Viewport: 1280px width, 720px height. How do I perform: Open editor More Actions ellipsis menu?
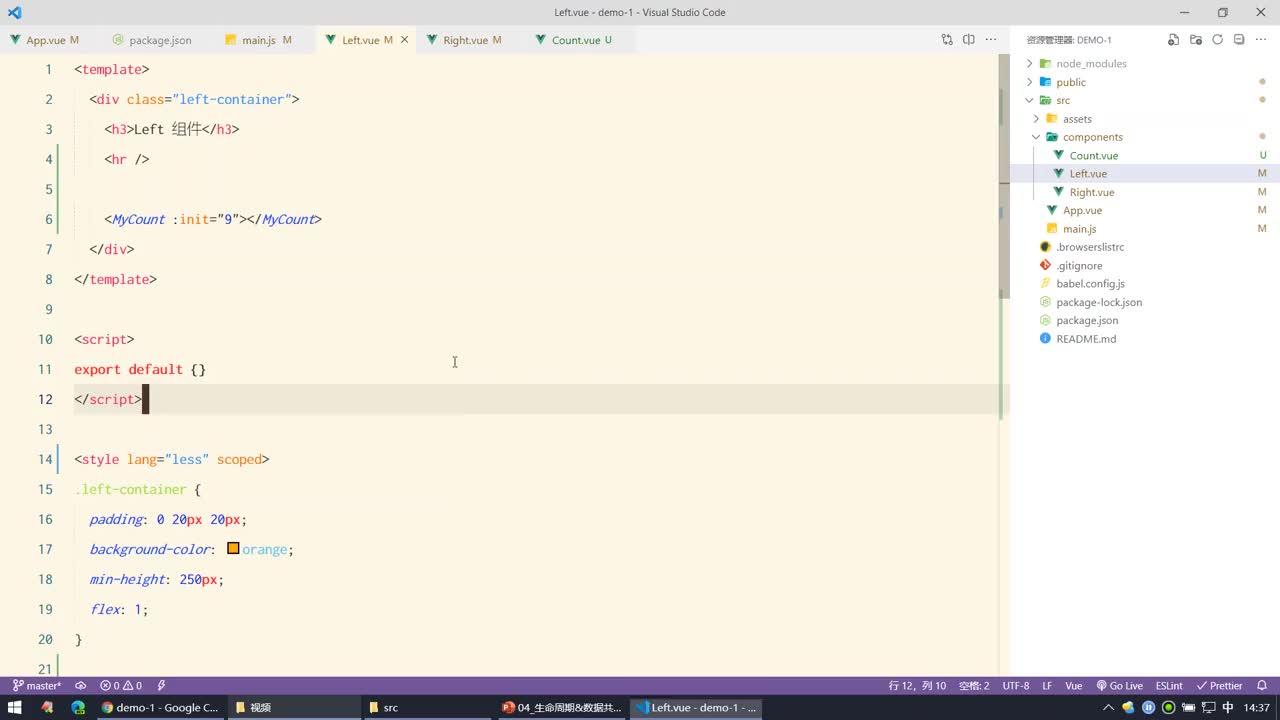pos(991,40)
